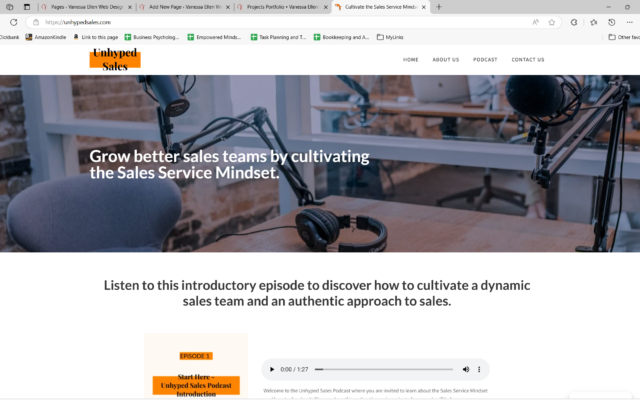Open the Empowered Minds bookmark
Screen dimensions: 640x400
[x=214, y=37]
